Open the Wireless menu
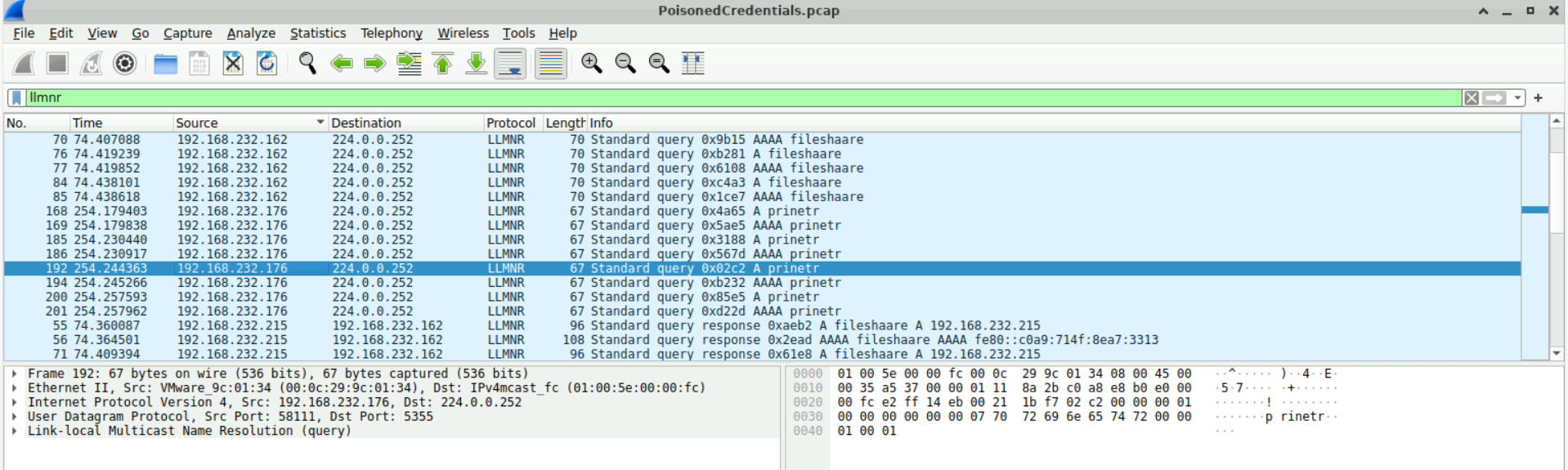The height and width of the screenshot is (470, 1568). pos(463,34)
